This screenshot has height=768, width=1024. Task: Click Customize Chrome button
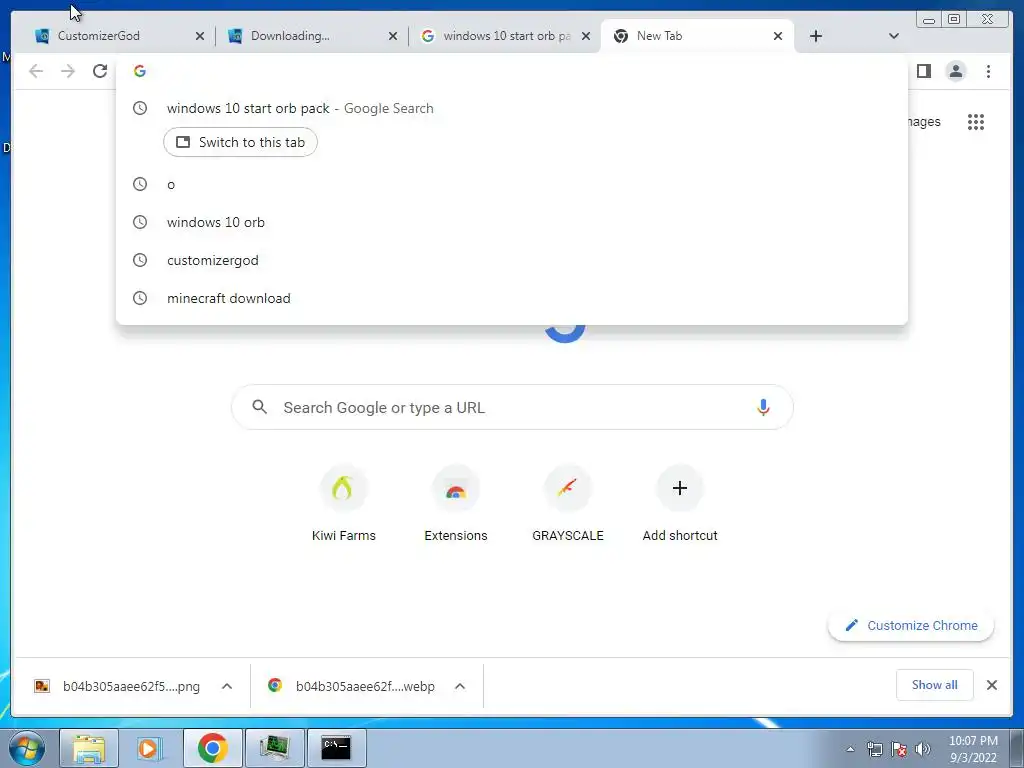tap(911, 626)
